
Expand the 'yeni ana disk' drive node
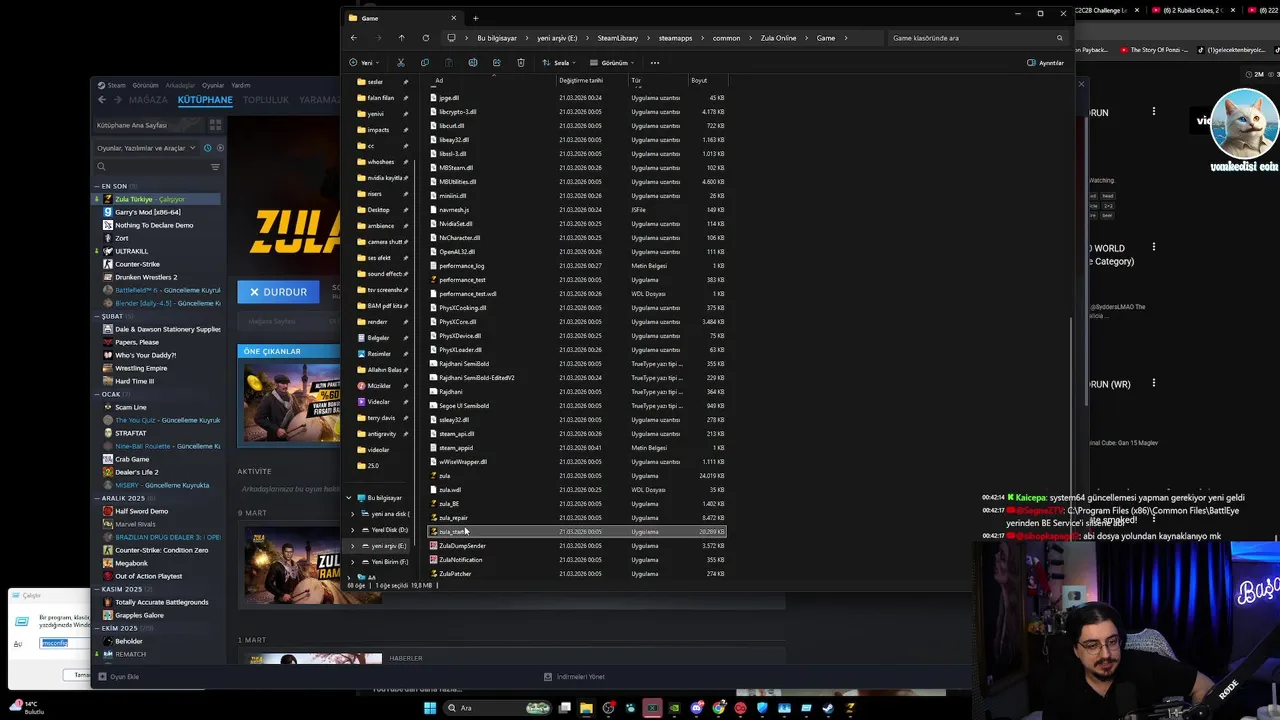(353, 514)
